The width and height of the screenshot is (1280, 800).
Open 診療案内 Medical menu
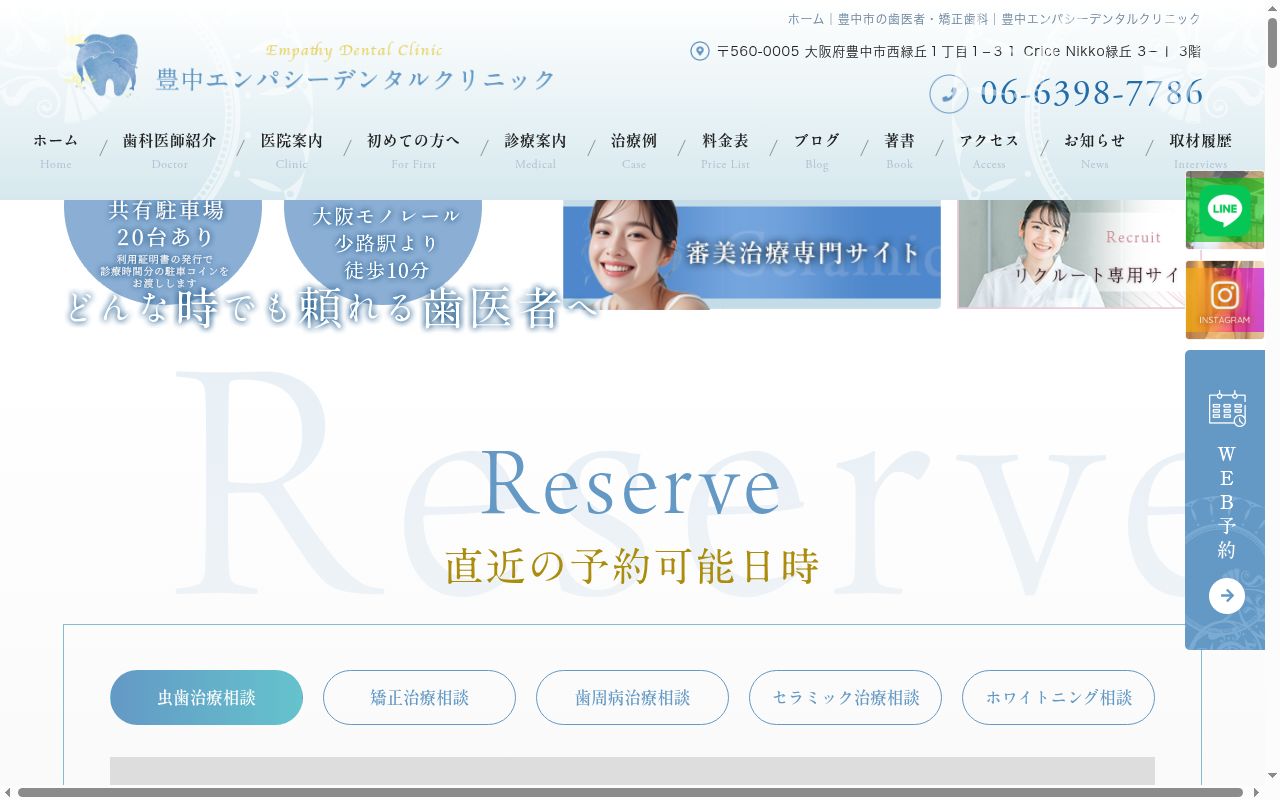[x=536, y=150]
